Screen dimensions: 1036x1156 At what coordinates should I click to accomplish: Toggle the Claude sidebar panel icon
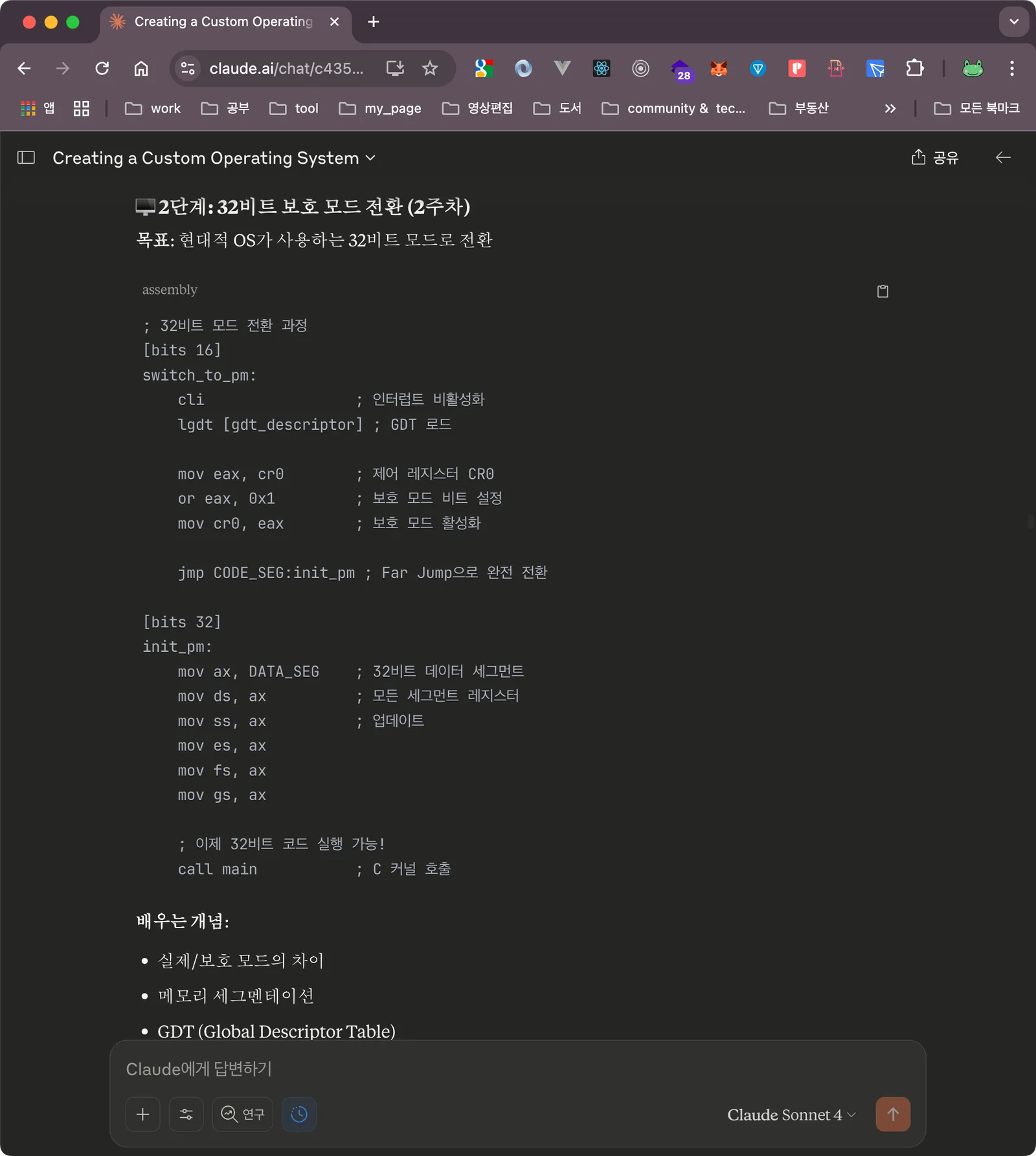click(x=26, y=157)
